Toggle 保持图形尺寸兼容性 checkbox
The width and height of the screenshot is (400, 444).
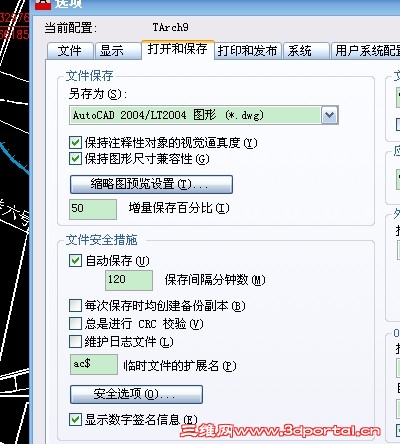pyautogui.click(x=75, y=159)
